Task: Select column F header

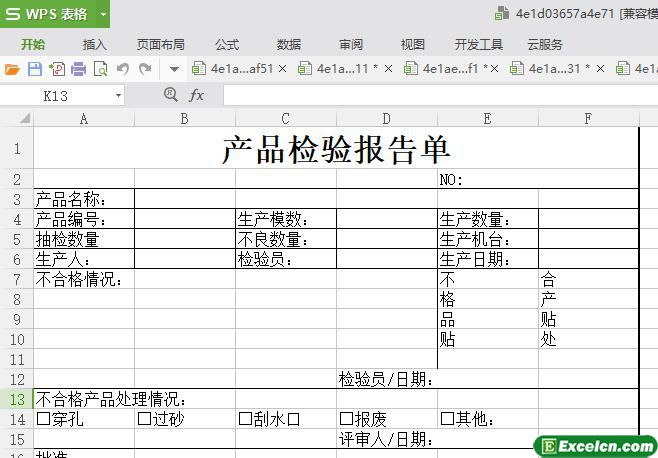Action: coord(588,119)
